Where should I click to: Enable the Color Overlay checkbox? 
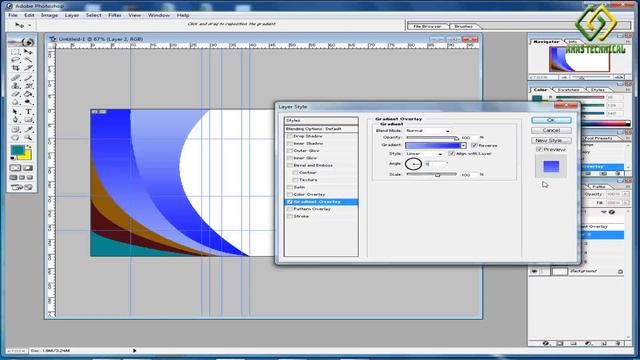coord(290,194)
